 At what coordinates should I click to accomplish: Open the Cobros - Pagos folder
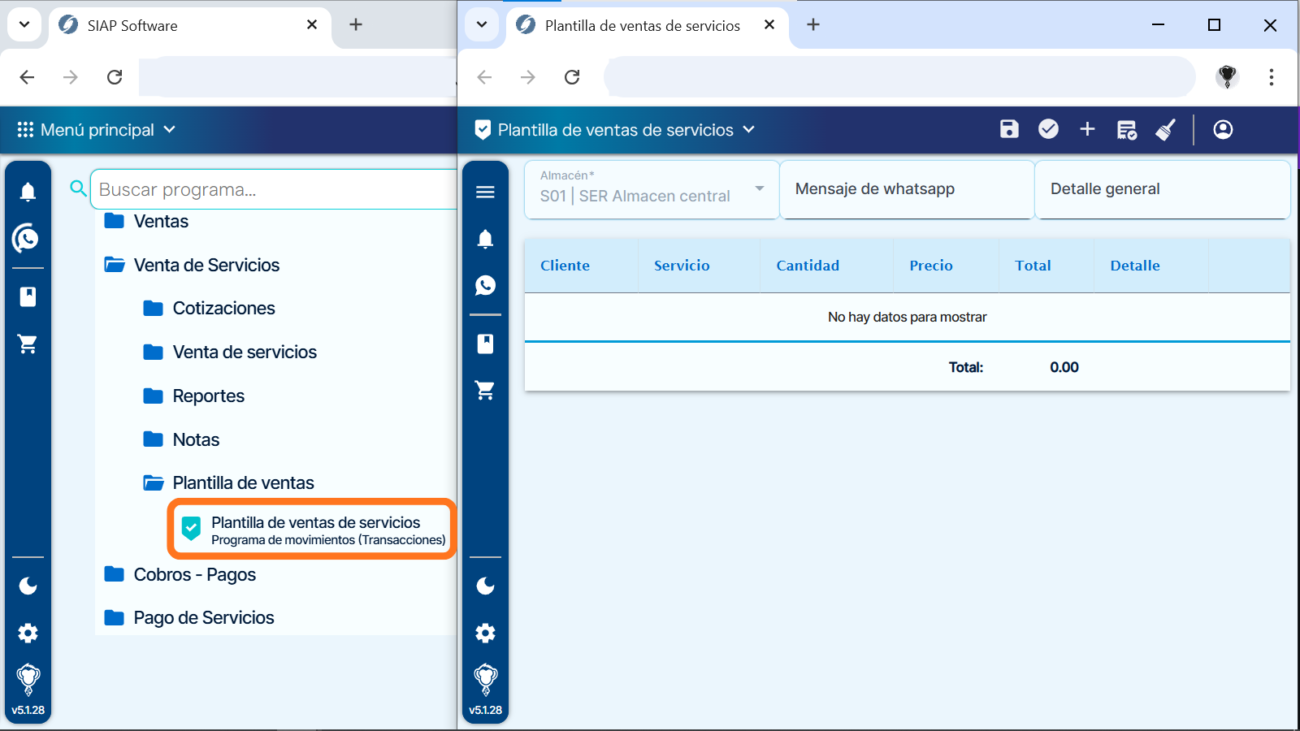pyautogui.click(x=194, y=574)
